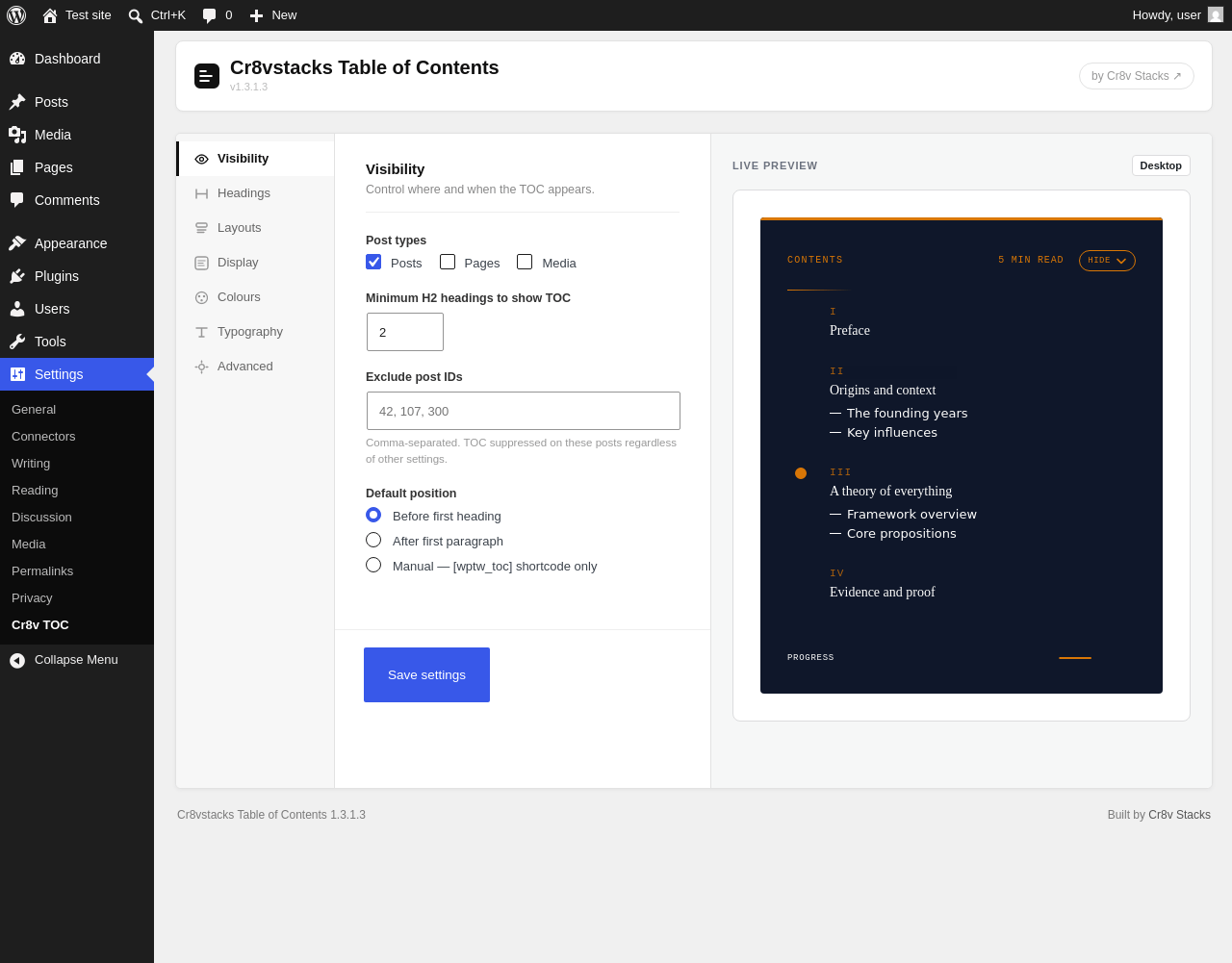The height and width of the screenshot is (963, 1232).
Task: Click the Collapse Menu arrow icon
Action: tap(17, 661)
